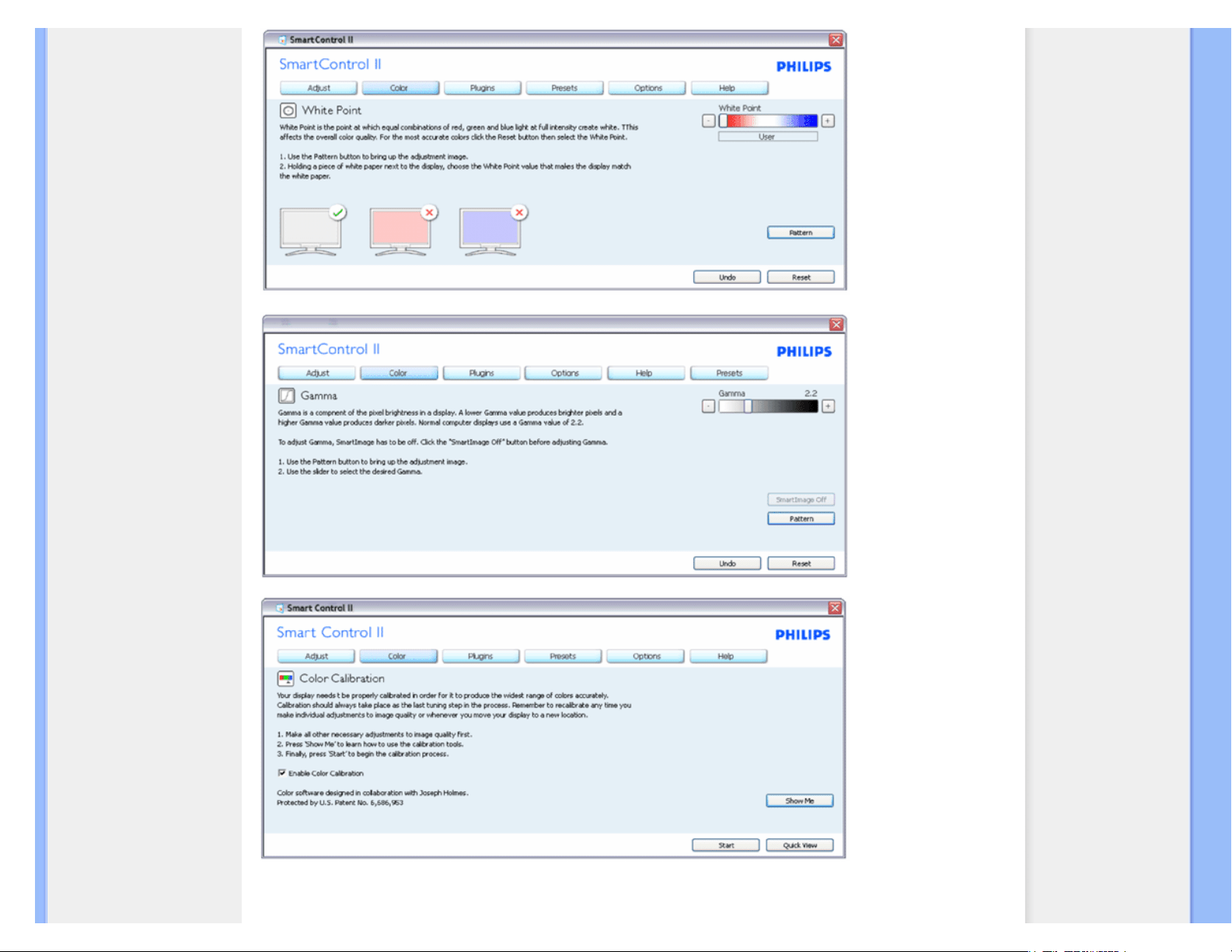1232x952 pixels.
Task: Open the Plugins tab in the White Point window
Action: 483,88
